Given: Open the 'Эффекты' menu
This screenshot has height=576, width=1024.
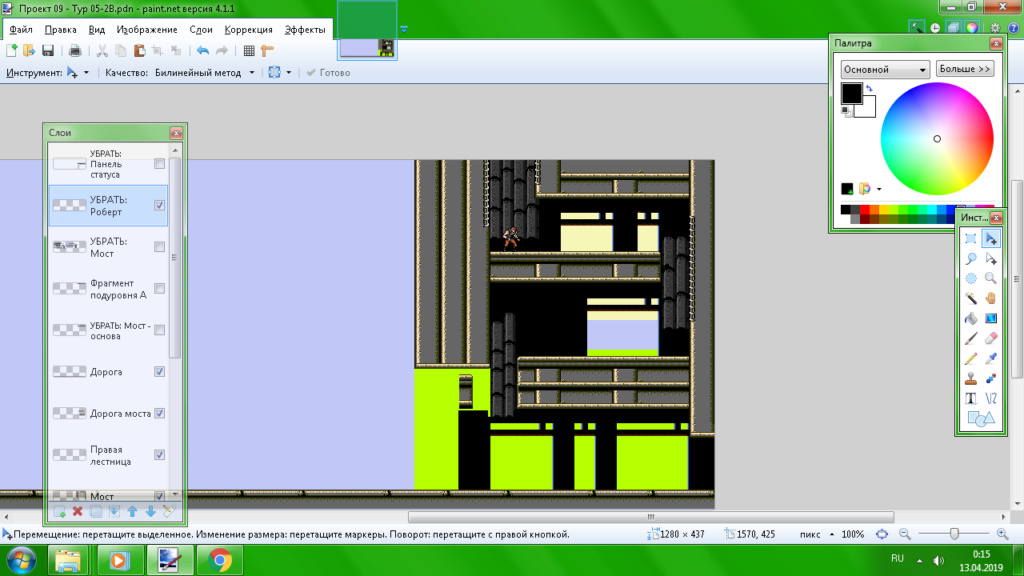Looking at the screenshot, I should [305, 29].
